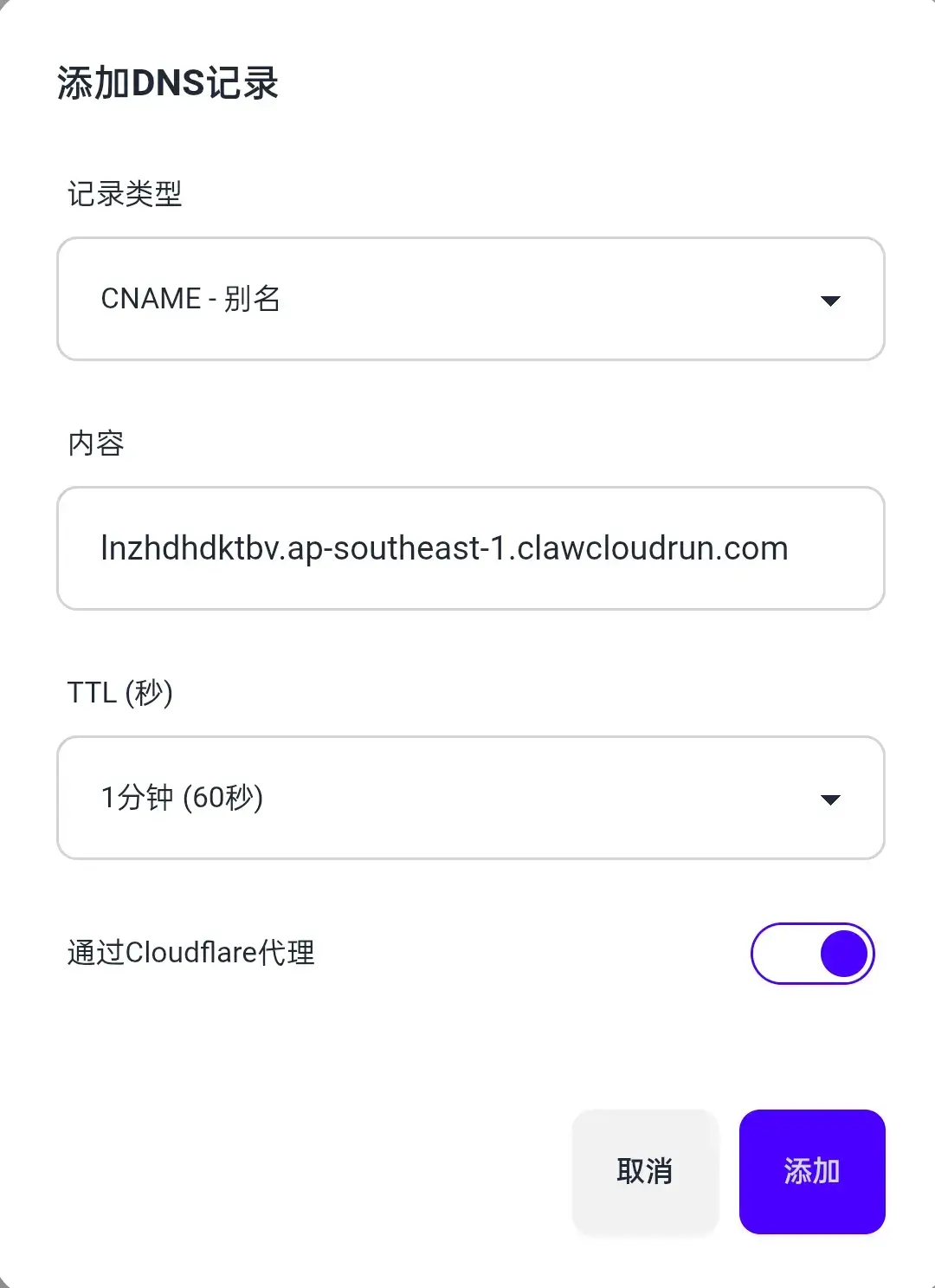Click the TTL (秒) field label

pos(120,693)
